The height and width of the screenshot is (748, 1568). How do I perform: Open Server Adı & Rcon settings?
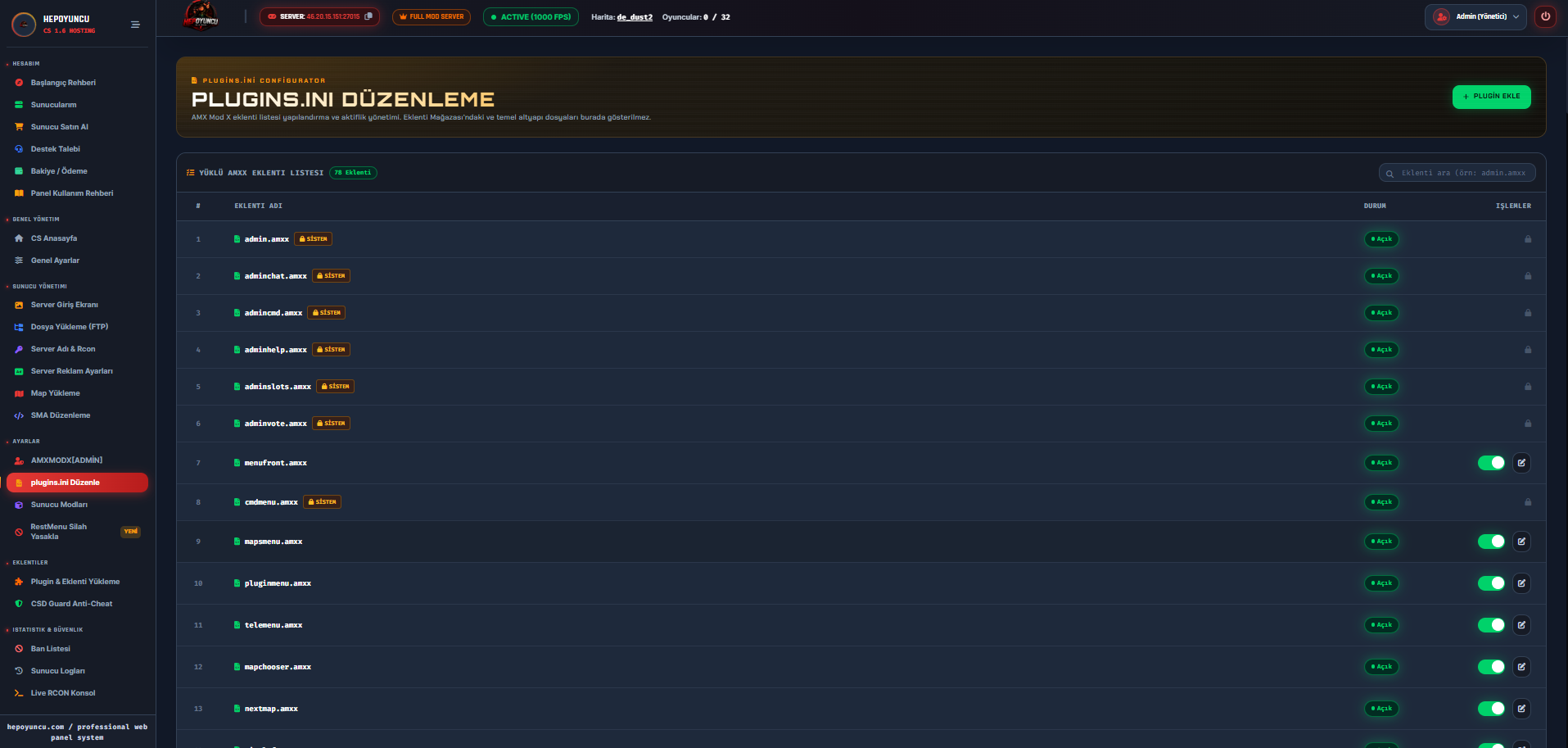click(77, 349)
